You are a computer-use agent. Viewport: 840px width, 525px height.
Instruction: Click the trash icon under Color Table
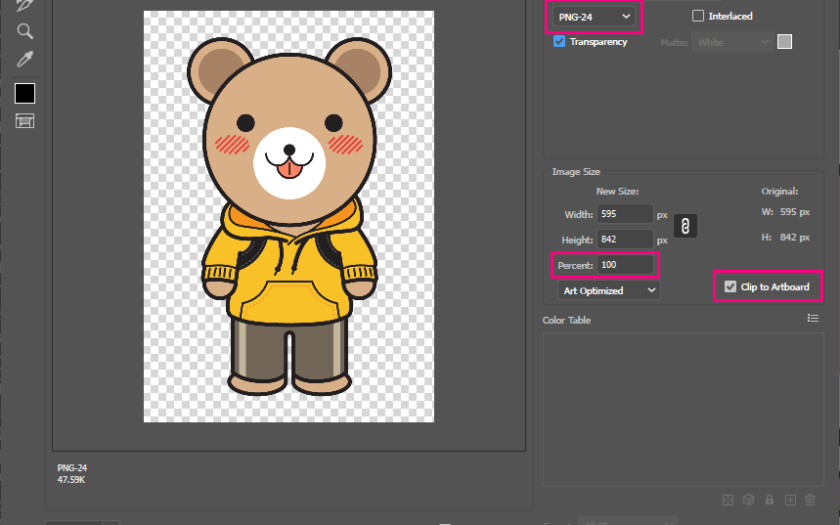[x=811, y=499]
